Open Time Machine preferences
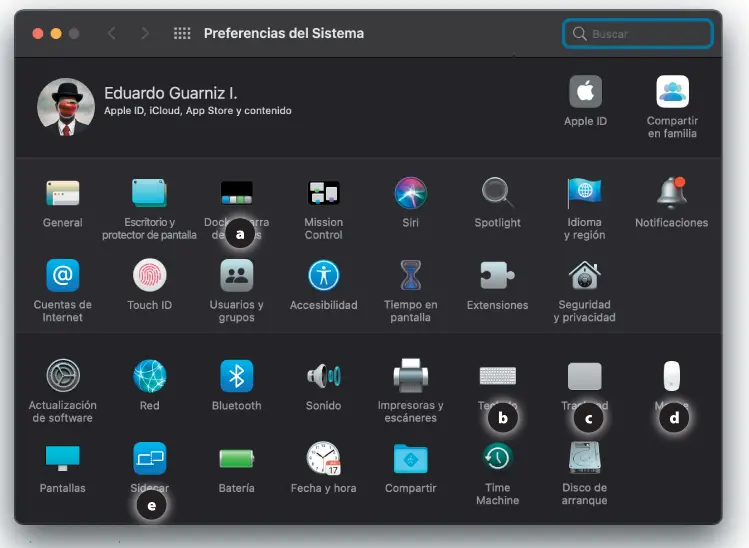 coord(497,458)
